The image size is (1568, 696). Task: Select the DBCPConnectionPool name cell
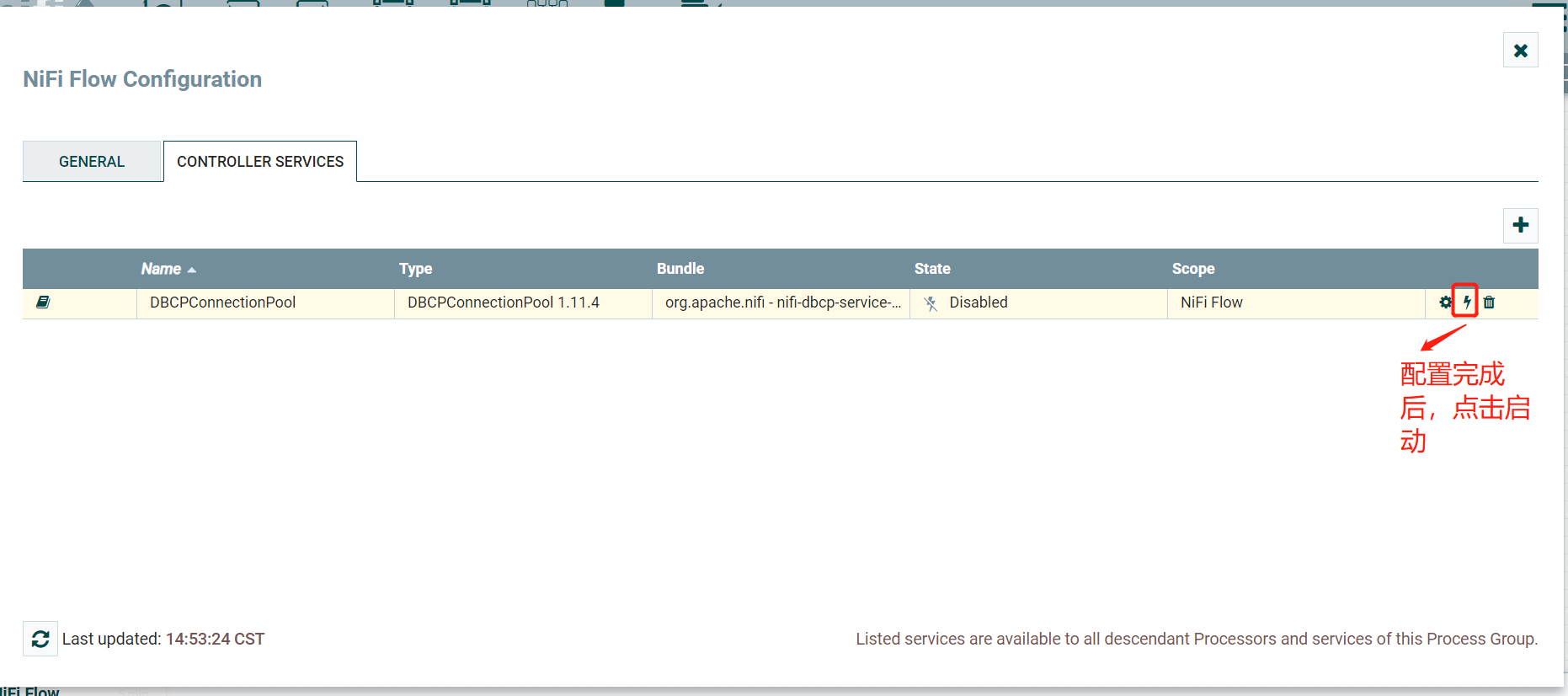point(265,302)
